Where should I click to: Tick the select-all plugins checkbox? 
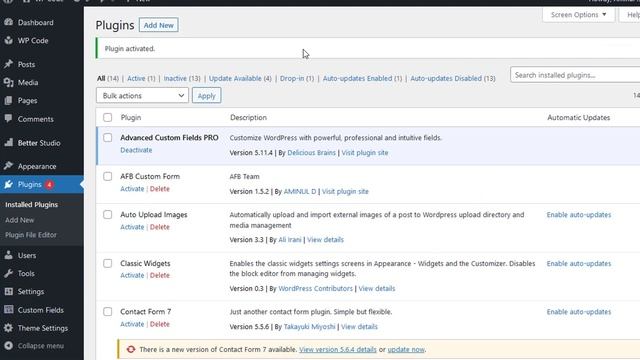107,118
